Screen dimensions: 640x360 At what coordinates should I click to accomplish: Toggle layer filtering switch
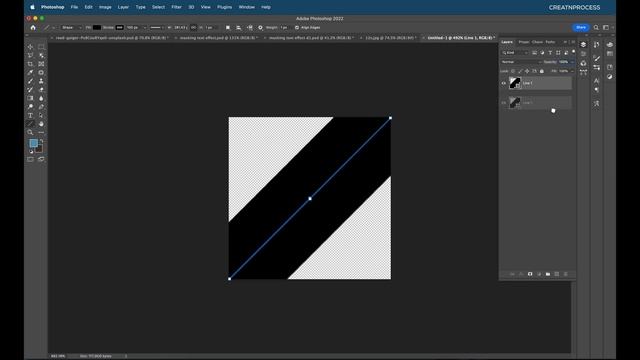573,52
